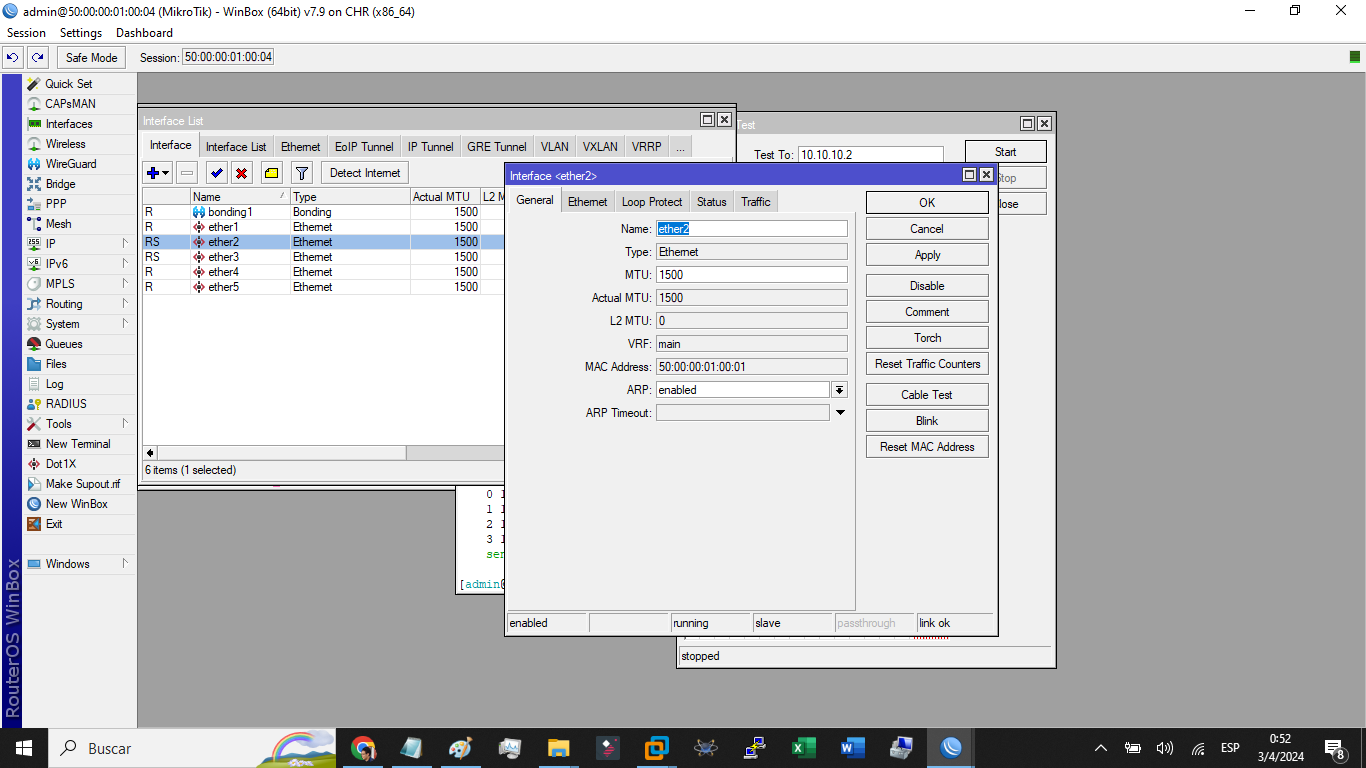The image size is (1366, 768).
Task: Expand the ARP Timeout field arrow
Action: point(840,413)
